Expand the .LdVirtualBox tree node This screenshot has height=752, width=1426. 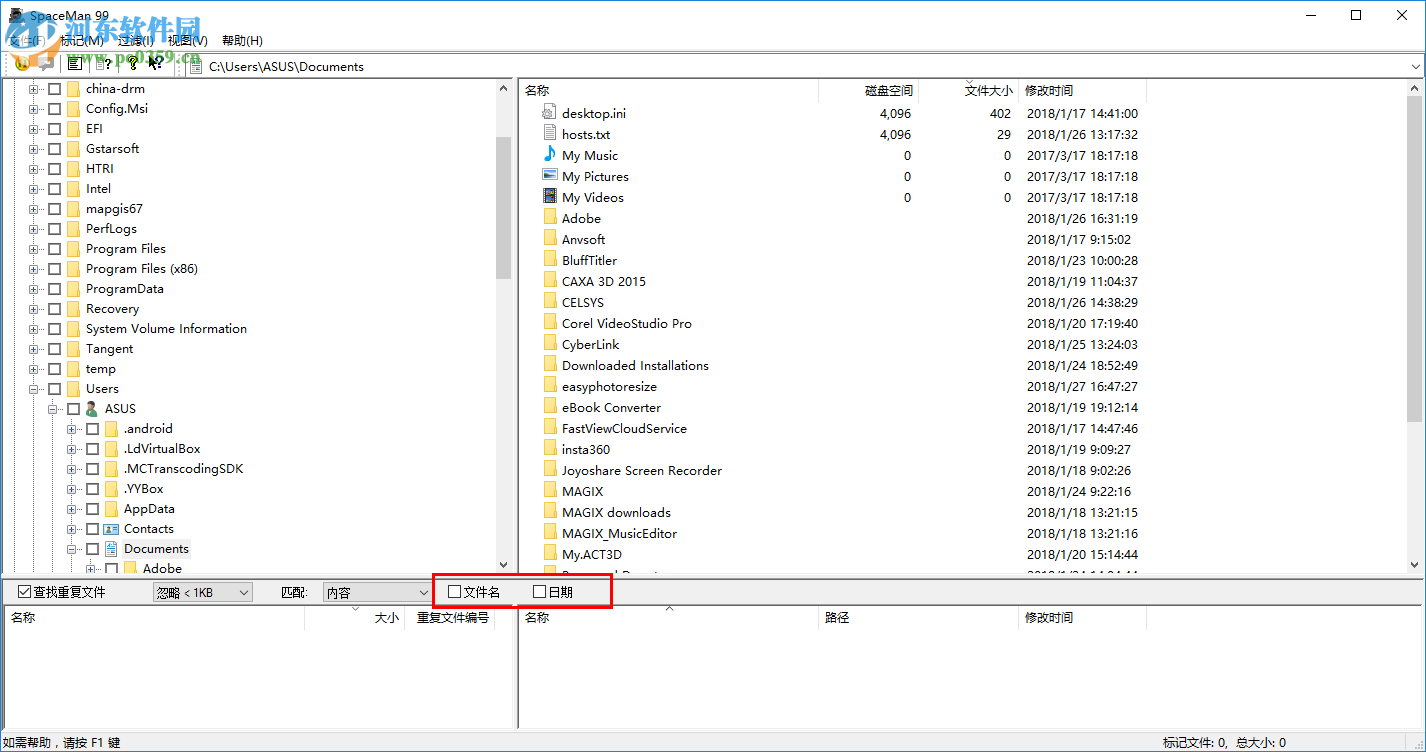point(72,448)
